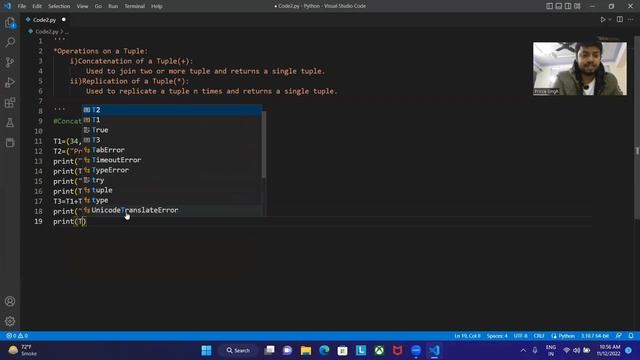Open the Extensions view

10,102
